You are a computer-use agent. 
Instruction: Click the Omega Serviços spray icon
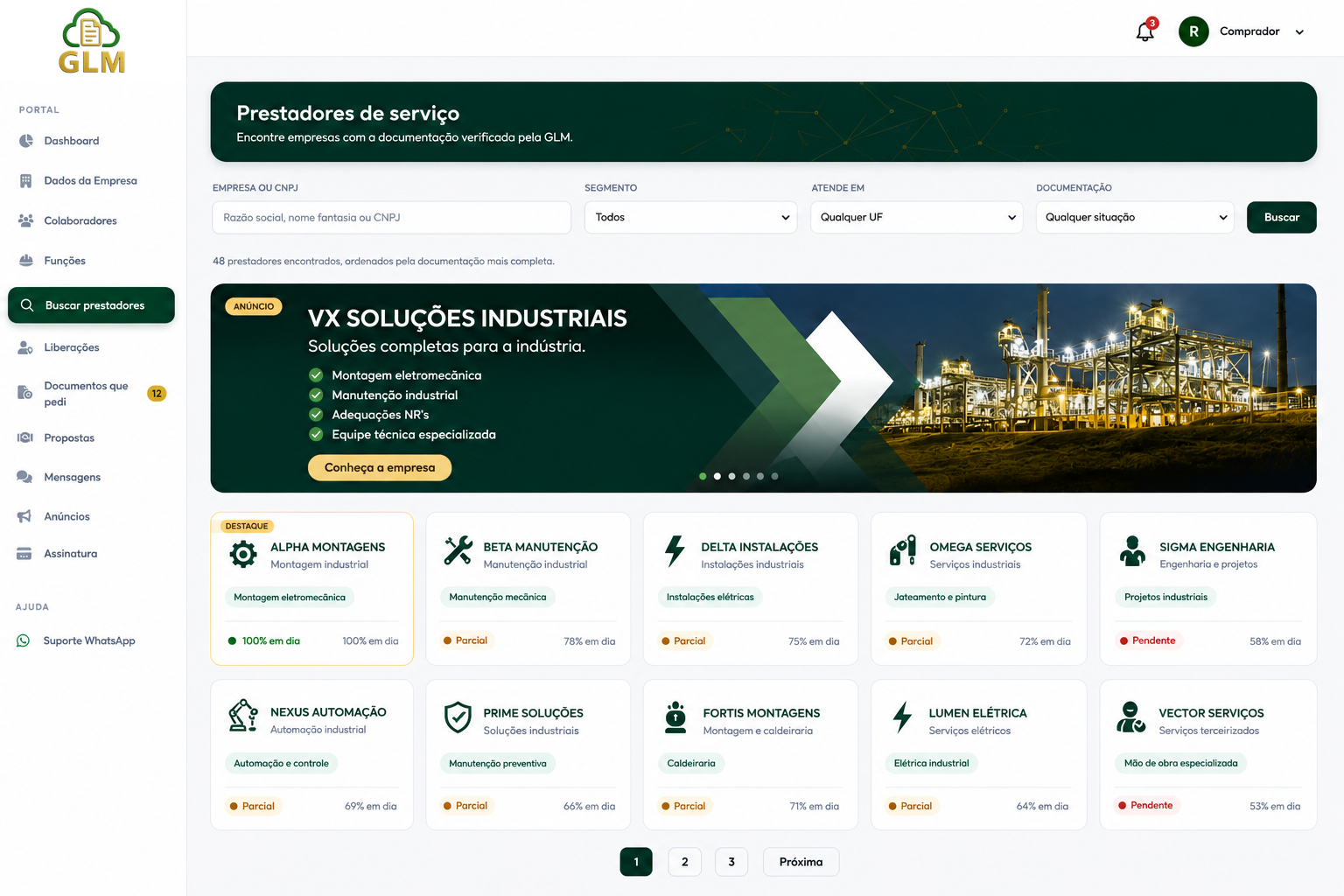[903, 551]
